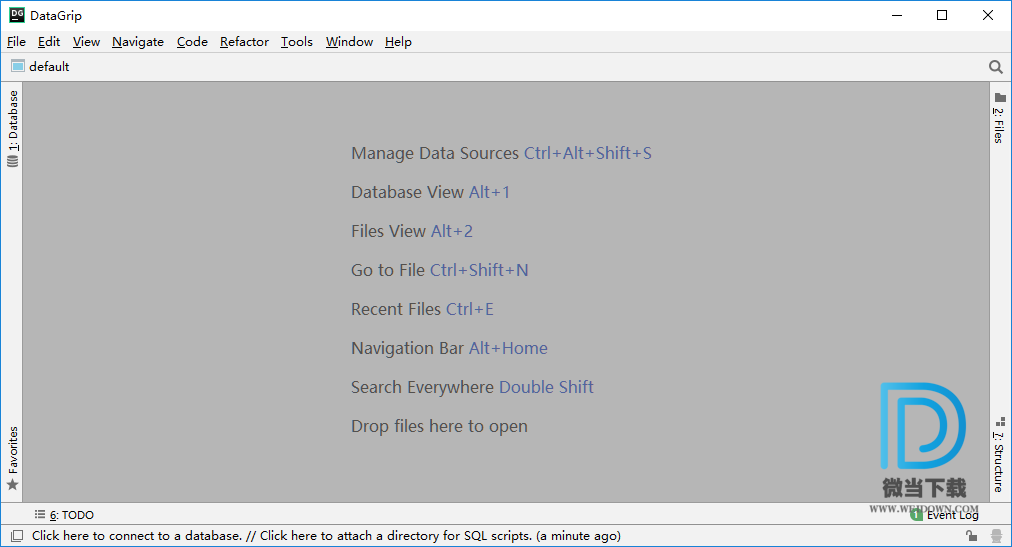Click the DataGrip application icon in title bar

tap(17, 15)
